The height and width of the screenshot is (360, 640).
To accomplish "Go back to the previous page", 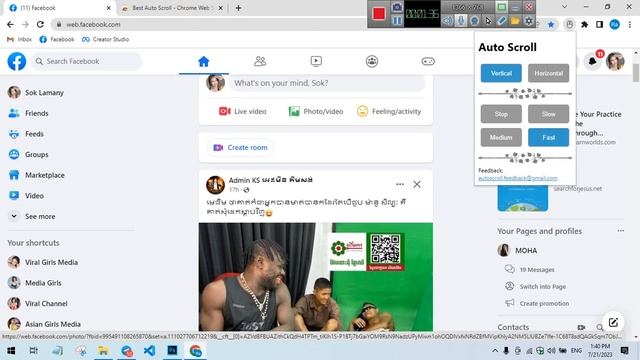I will pos(10,24).
